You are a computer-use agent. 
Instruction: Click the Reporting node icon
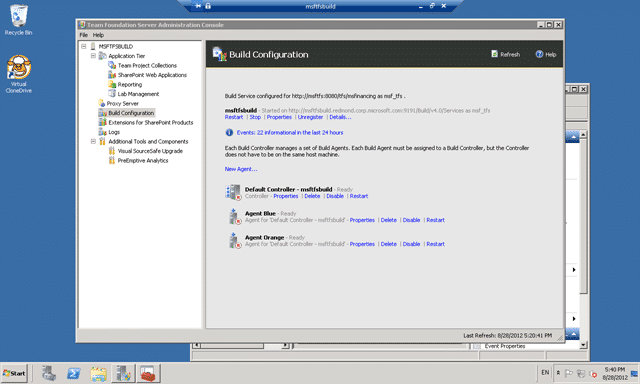(x=112, y=84)
